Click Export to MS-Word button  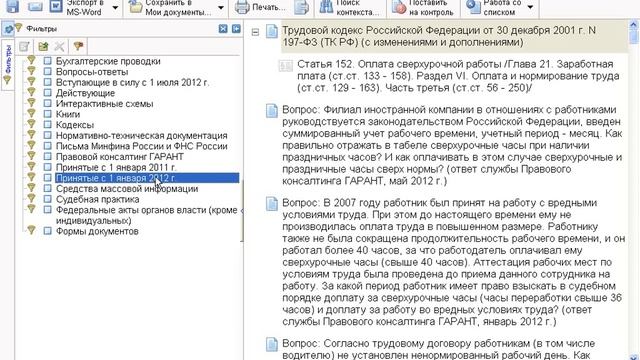[77, 7]
